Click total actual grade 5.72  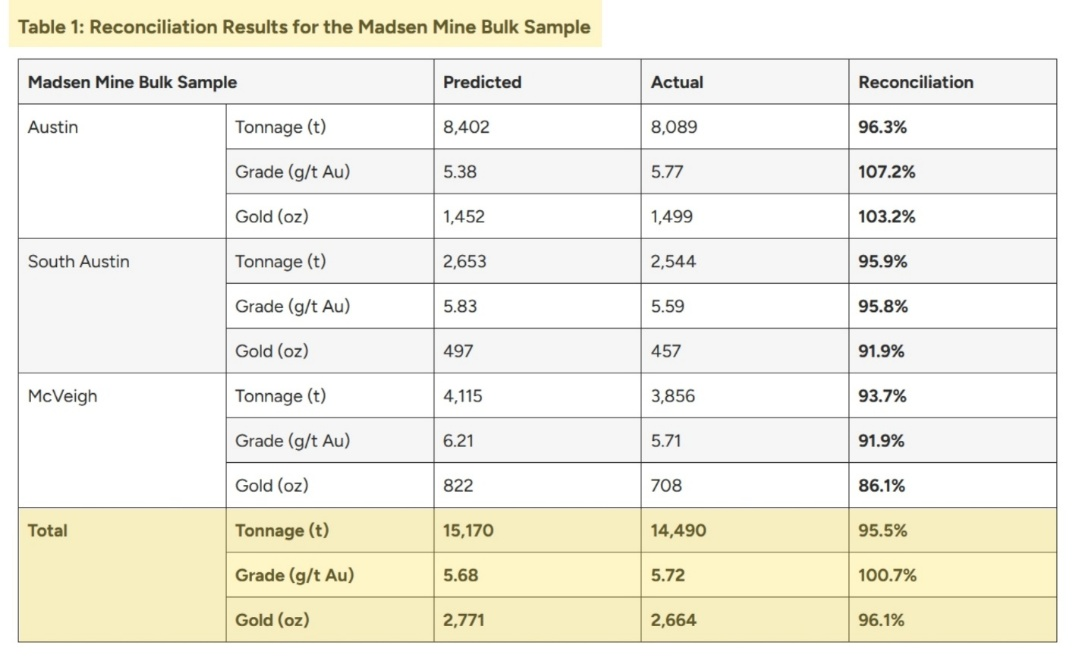[667, 575]
